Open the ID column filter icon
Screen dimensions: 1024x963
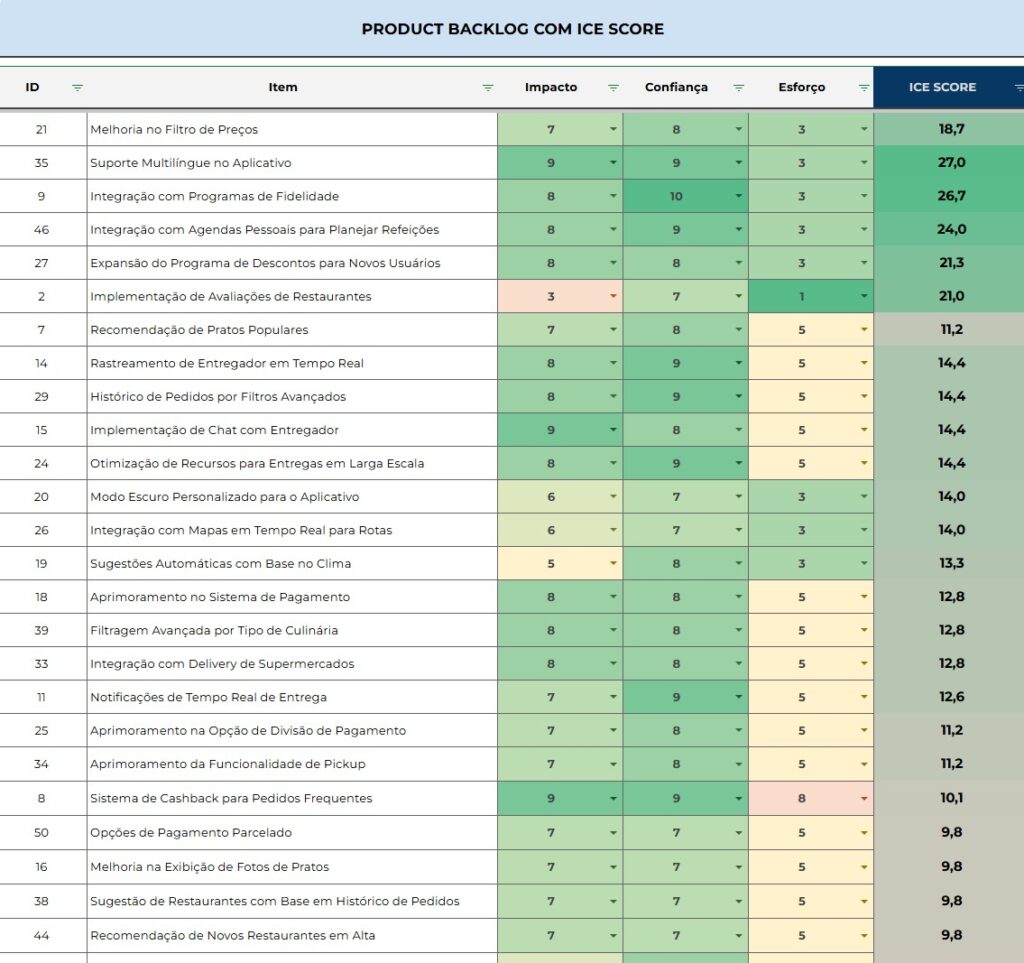click(77, 87)
